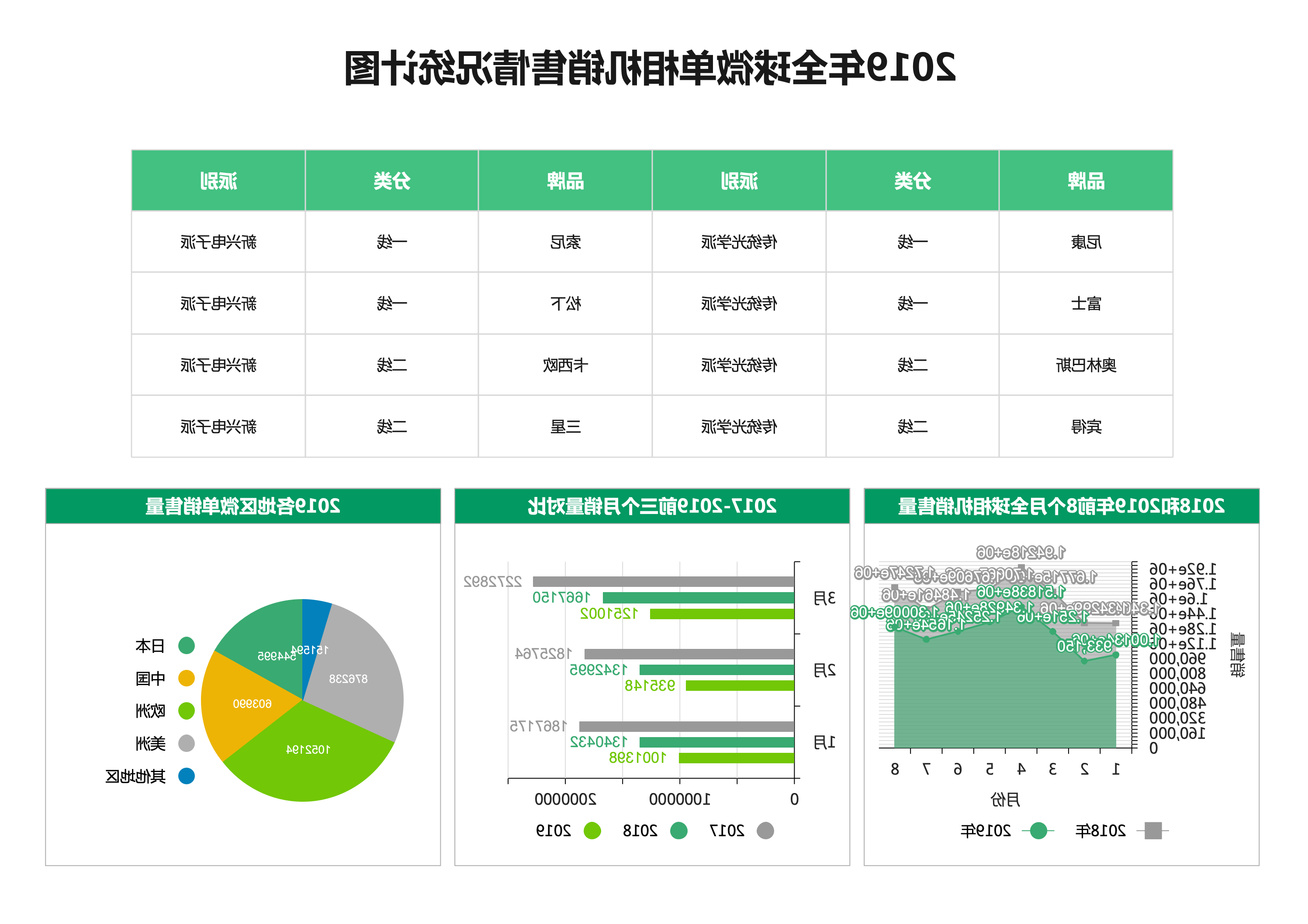
Task: Select the 日本 green legend dot
Action: 186,645
